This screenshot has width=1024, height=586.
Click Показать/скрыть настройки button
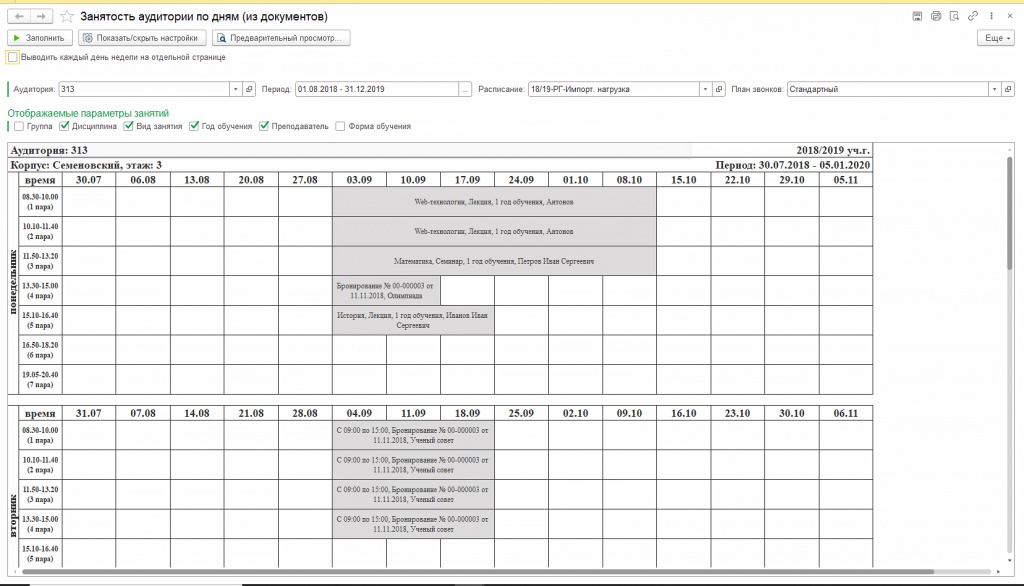143,38
